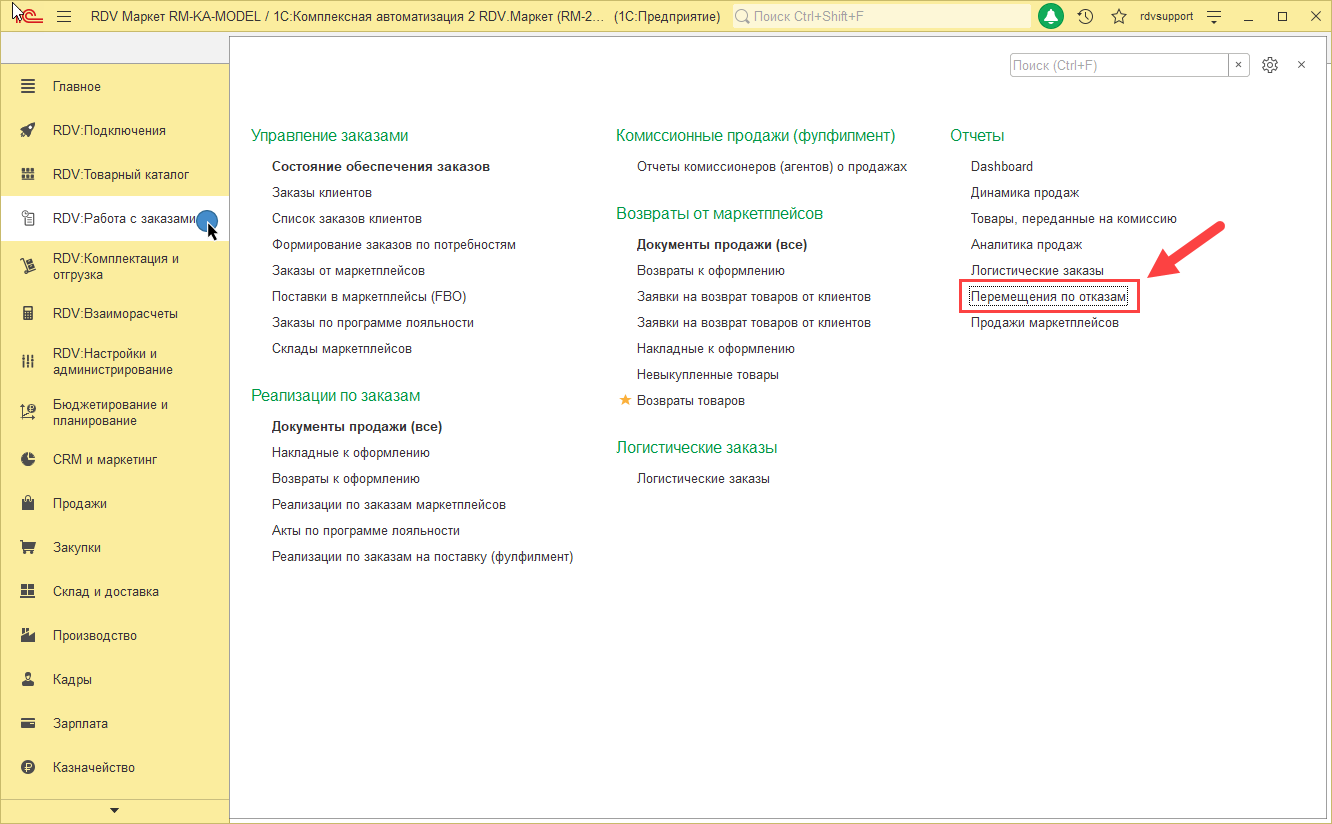This screenshot has width=1332, height=824.
Task: Open service settings icon beside rdvsupport
Action: pos(1215,17)
